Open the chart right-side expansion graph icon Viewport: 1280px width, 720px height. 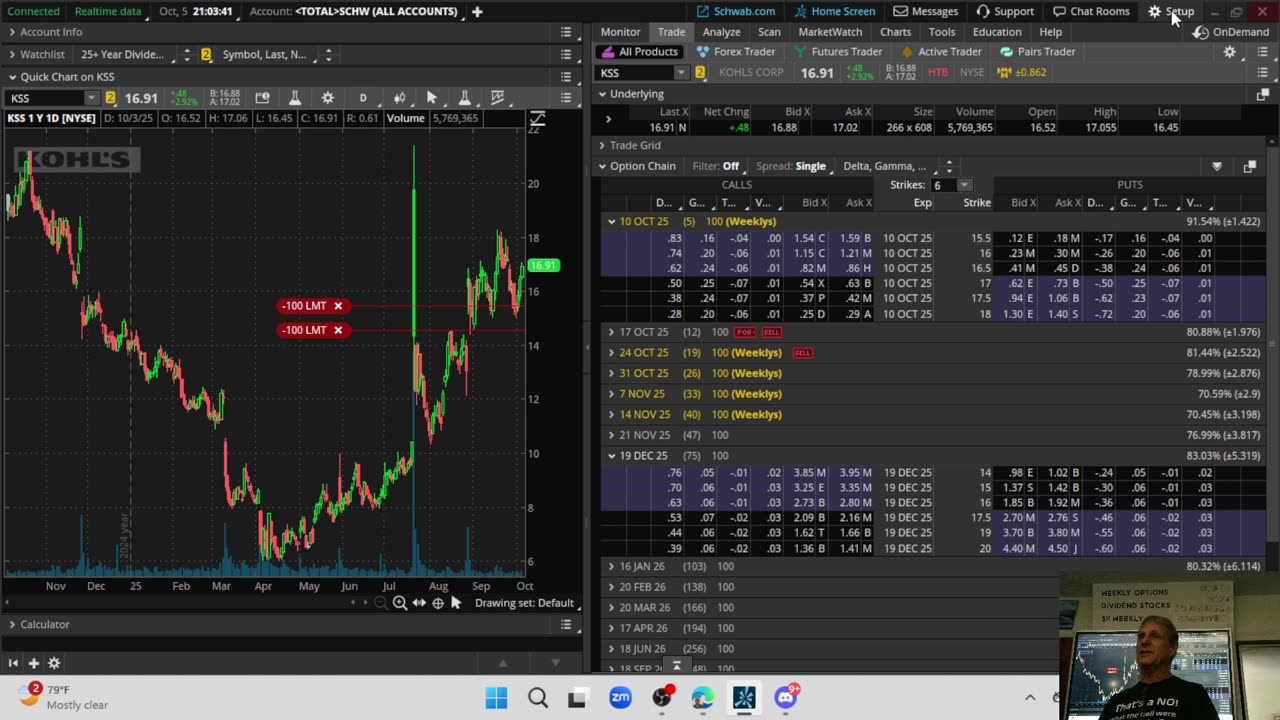(x=537, y=120)
